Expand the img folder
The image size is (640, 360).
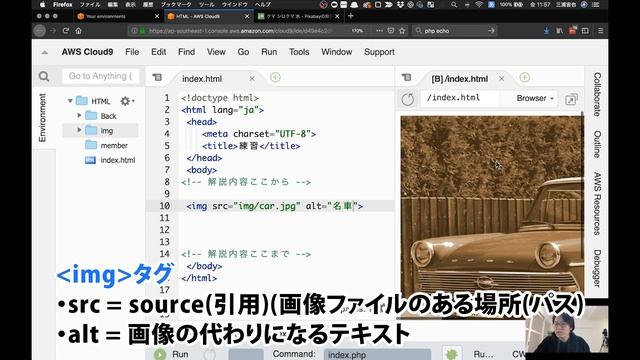pyautogui.click(x=79, y=130)
